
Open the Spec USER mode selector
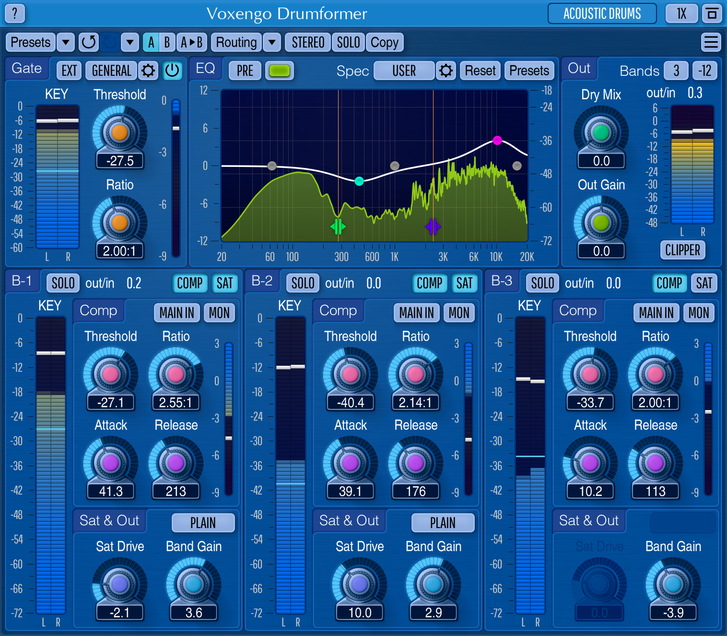(x=404, y=70)
